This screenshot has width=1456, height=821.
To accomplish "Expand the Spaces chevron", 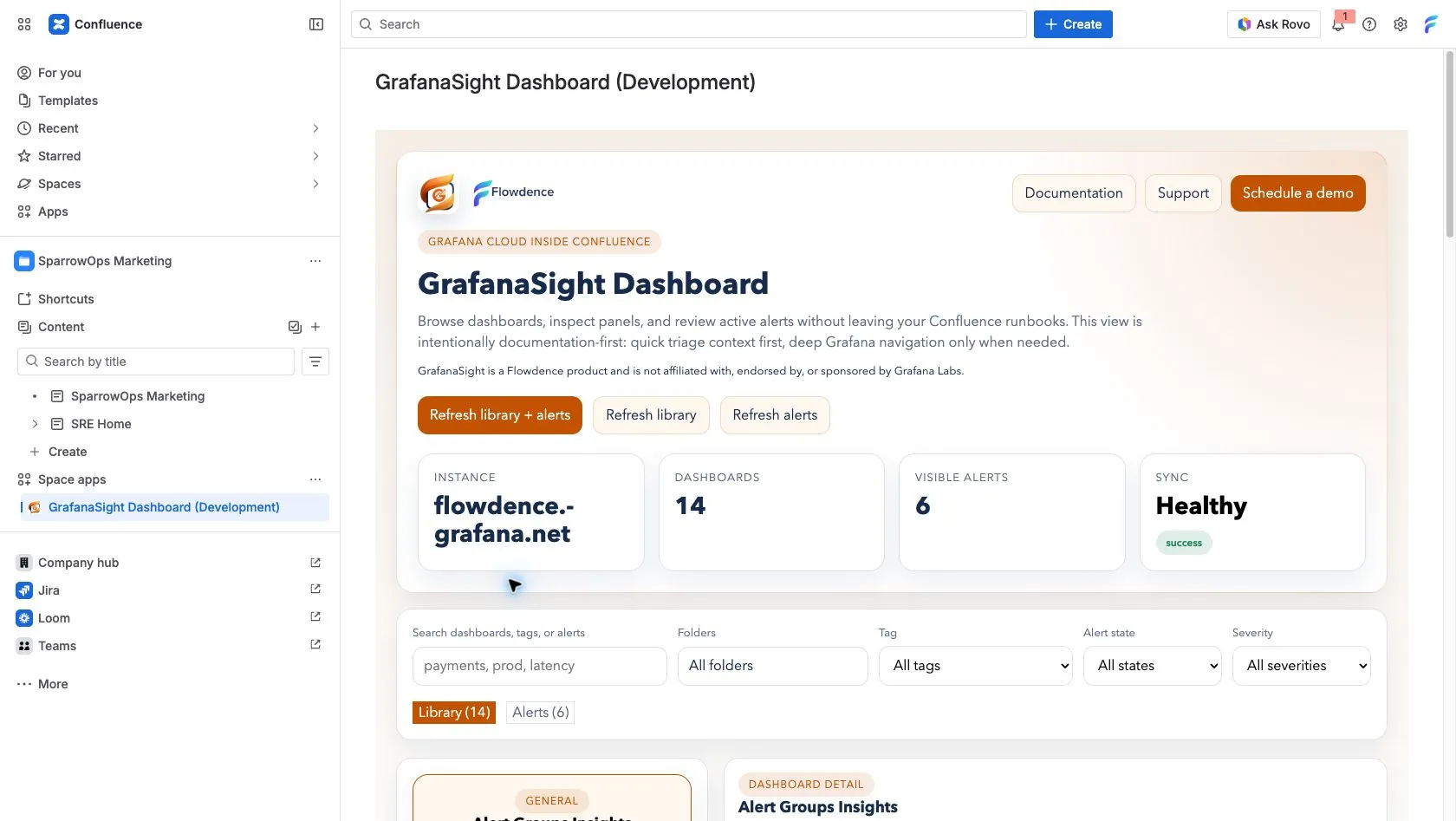I will pos(315,184).
